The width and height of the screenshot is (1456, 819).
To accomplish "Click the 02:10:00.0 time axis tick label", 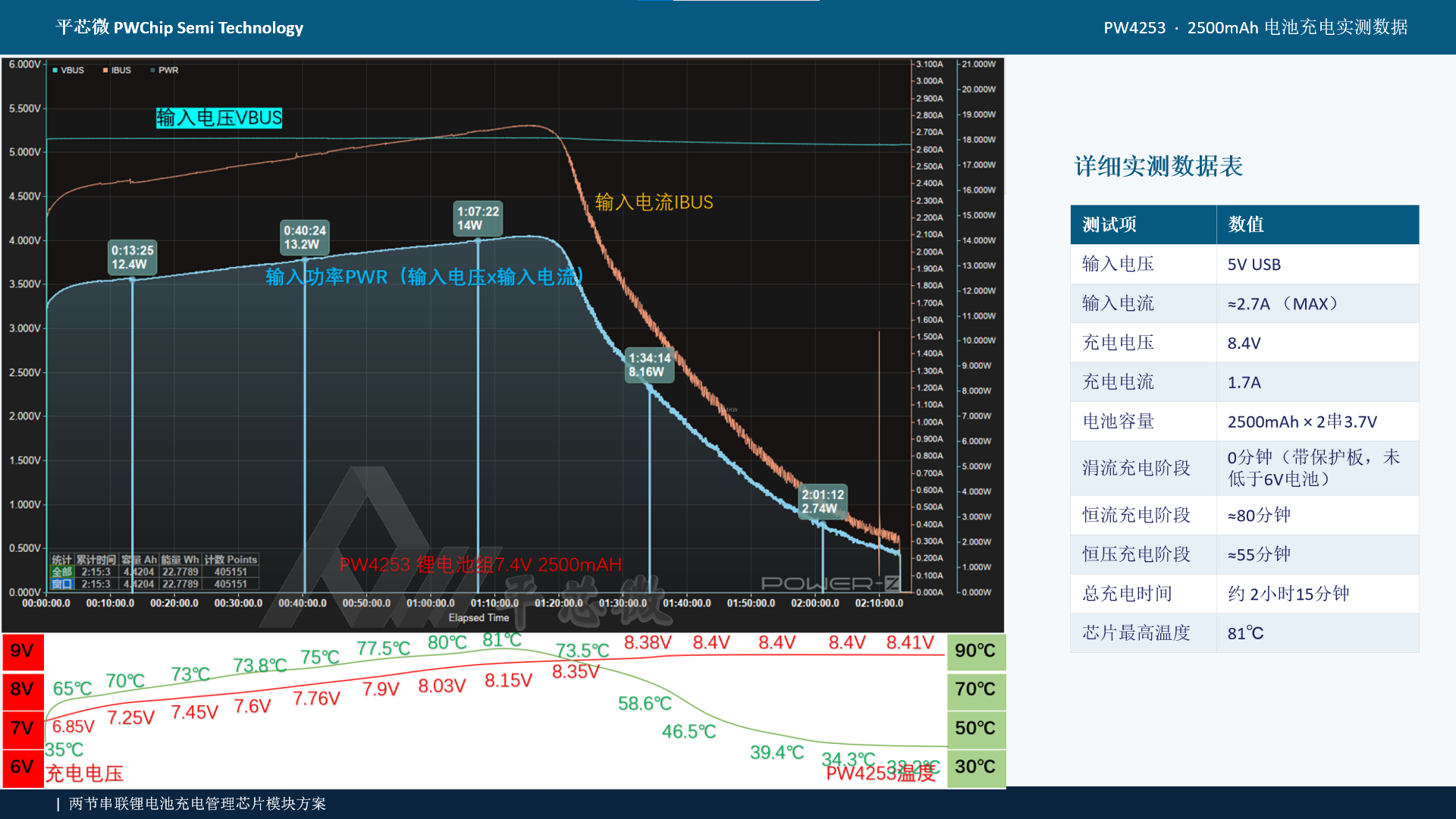I will click(x=880, y=604).
